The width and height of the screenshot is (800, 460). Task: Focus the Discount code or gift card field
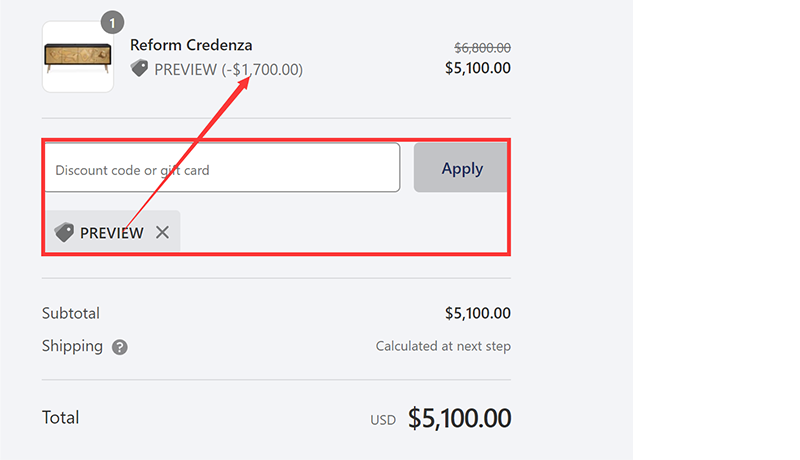[x=221, y=168]
